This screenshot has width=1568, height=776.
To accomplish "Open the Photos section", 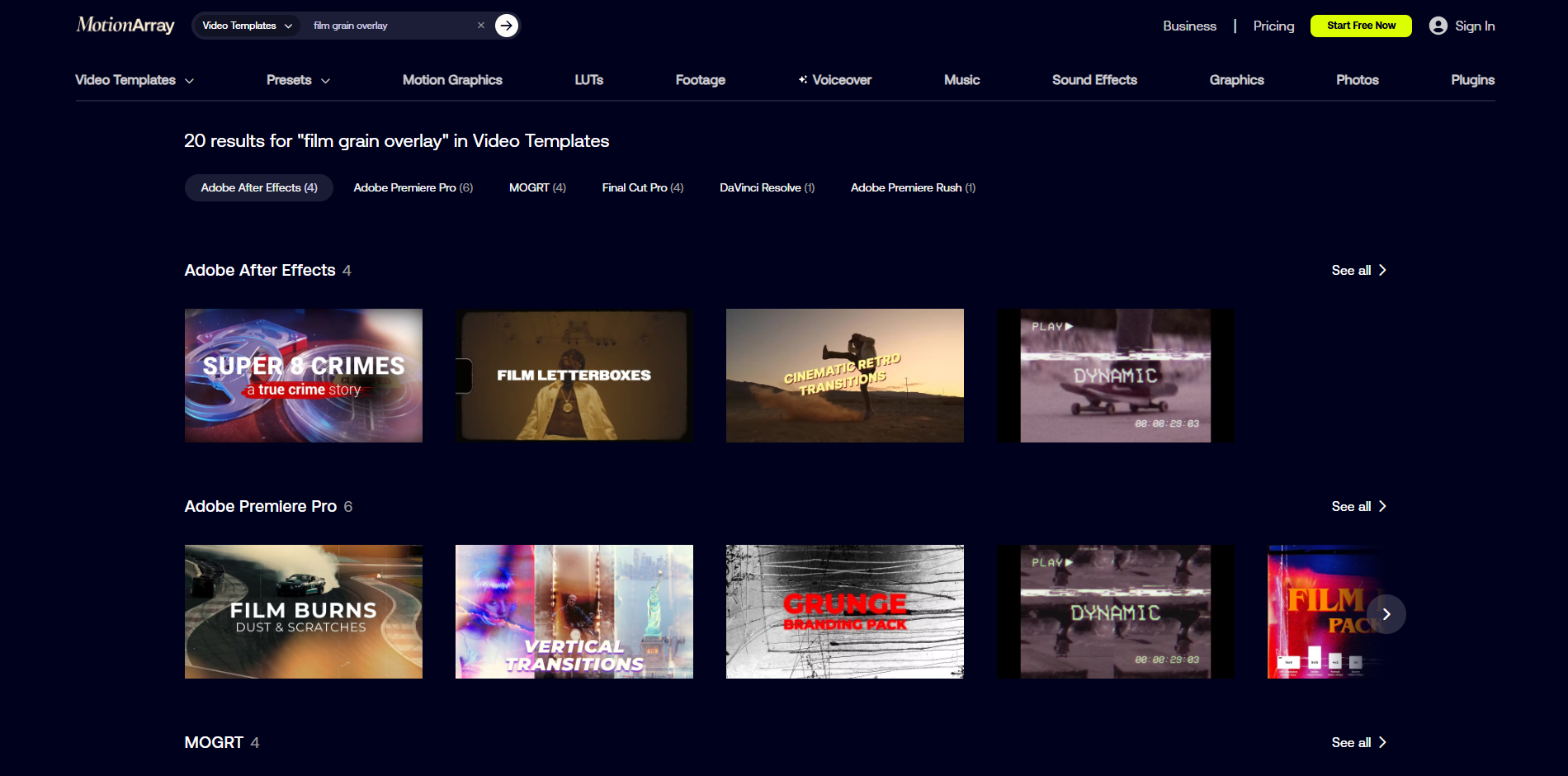I will pos(1358,80).
